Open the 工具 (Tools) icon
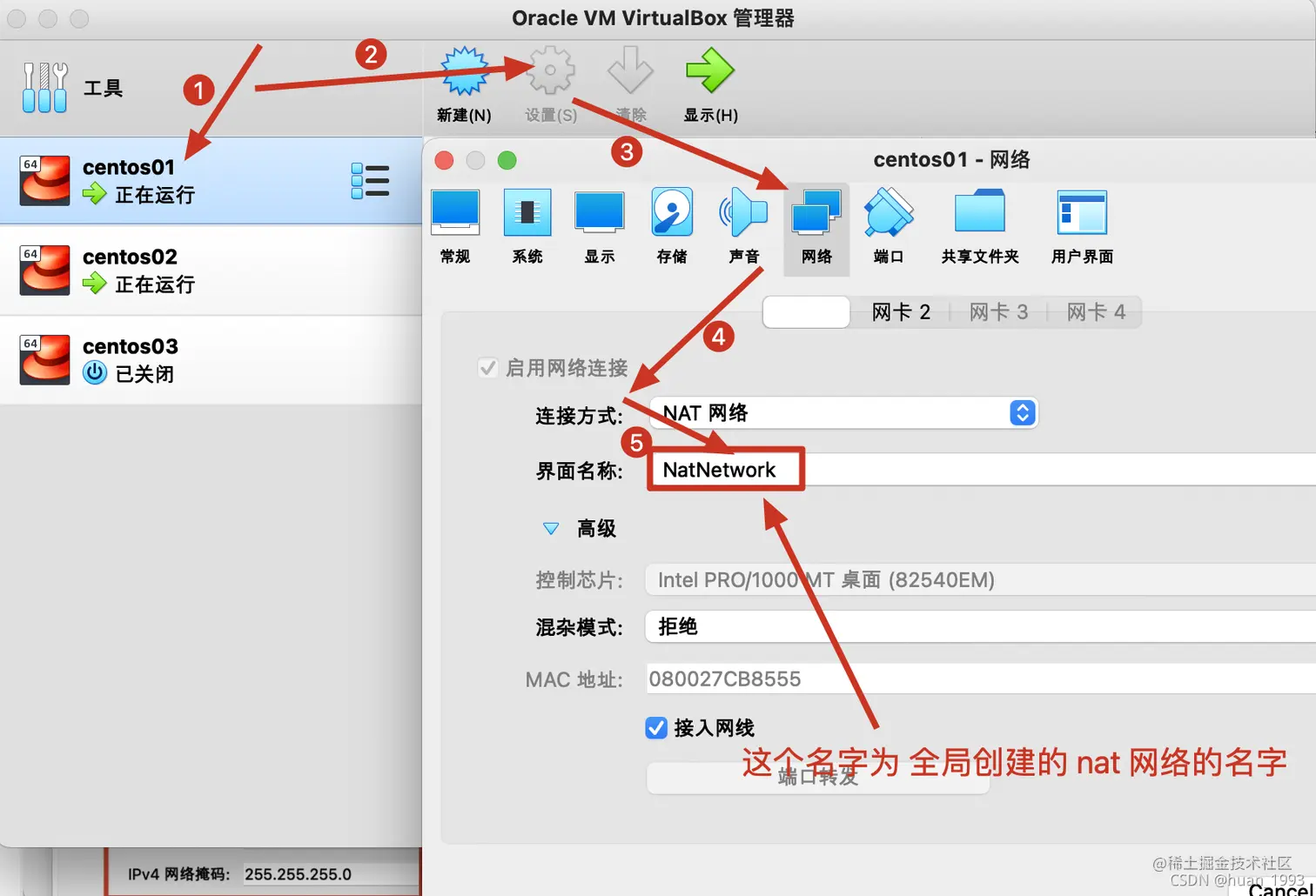1316x896 pixels. tap(45, 88)
